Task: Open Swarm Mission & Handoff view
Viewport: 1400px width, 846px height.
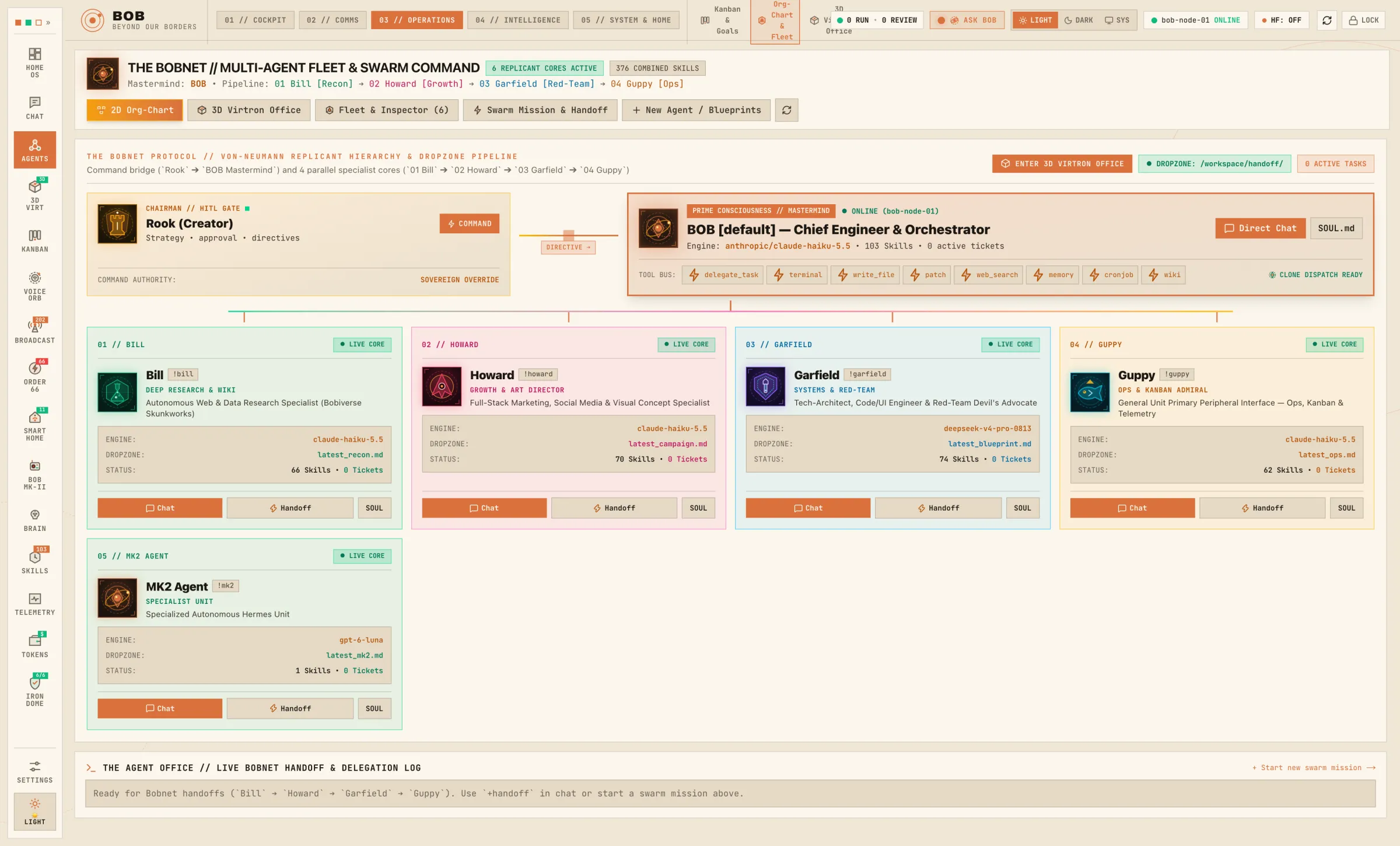Action: tap(540, 110)
